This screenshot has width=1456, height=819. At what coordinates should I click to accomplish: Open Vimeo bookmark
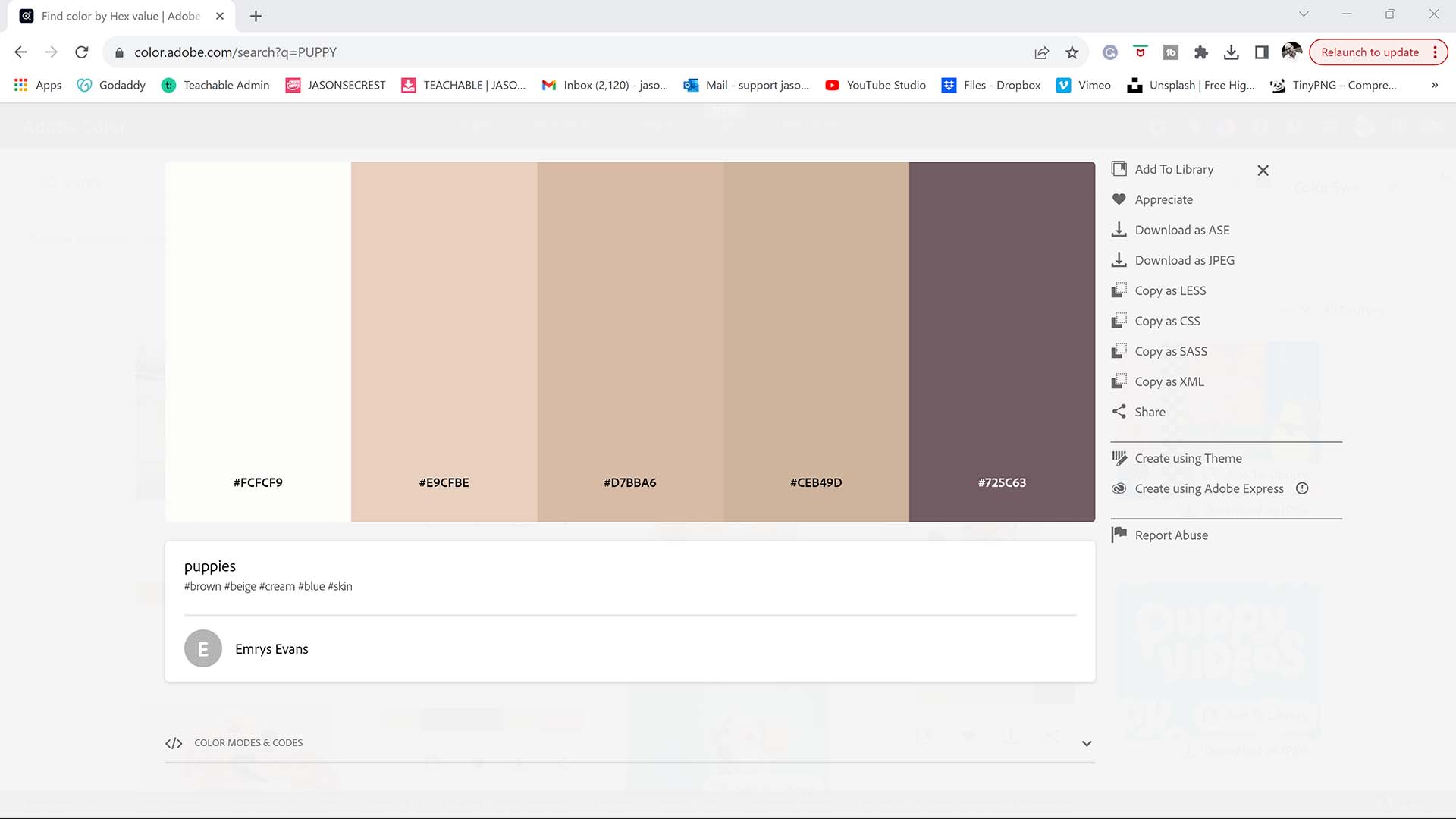(1084, 85)
